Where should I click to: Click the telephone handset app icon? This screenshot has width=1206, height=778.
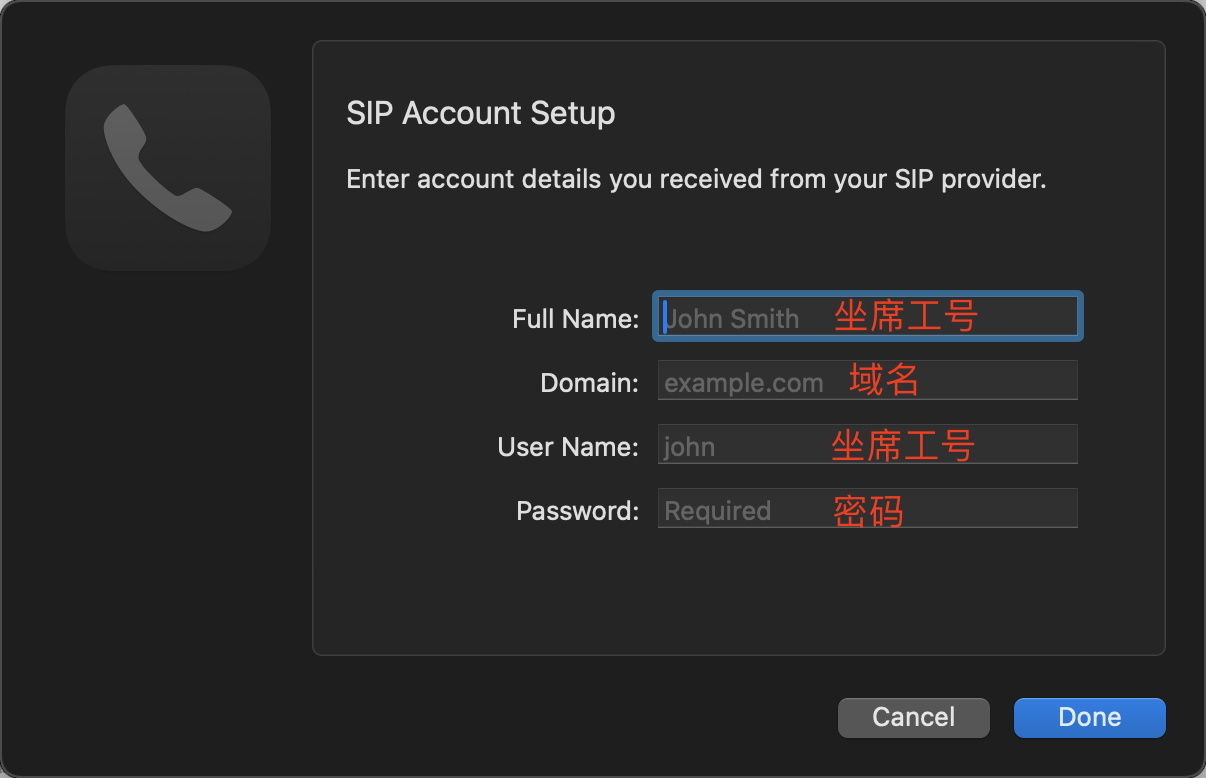click(x=168, y=168)
